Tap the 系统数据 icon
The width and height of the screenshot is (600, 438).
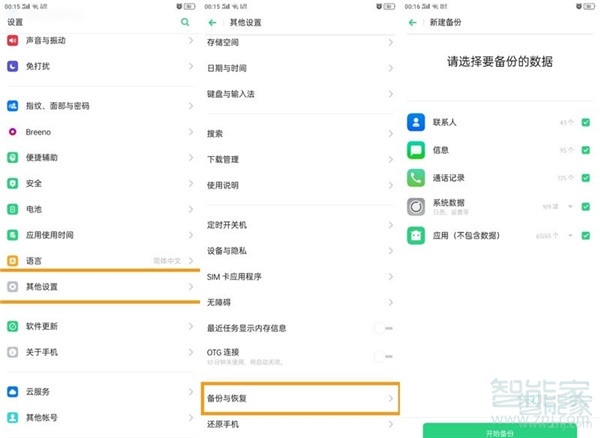click(416, 207)
